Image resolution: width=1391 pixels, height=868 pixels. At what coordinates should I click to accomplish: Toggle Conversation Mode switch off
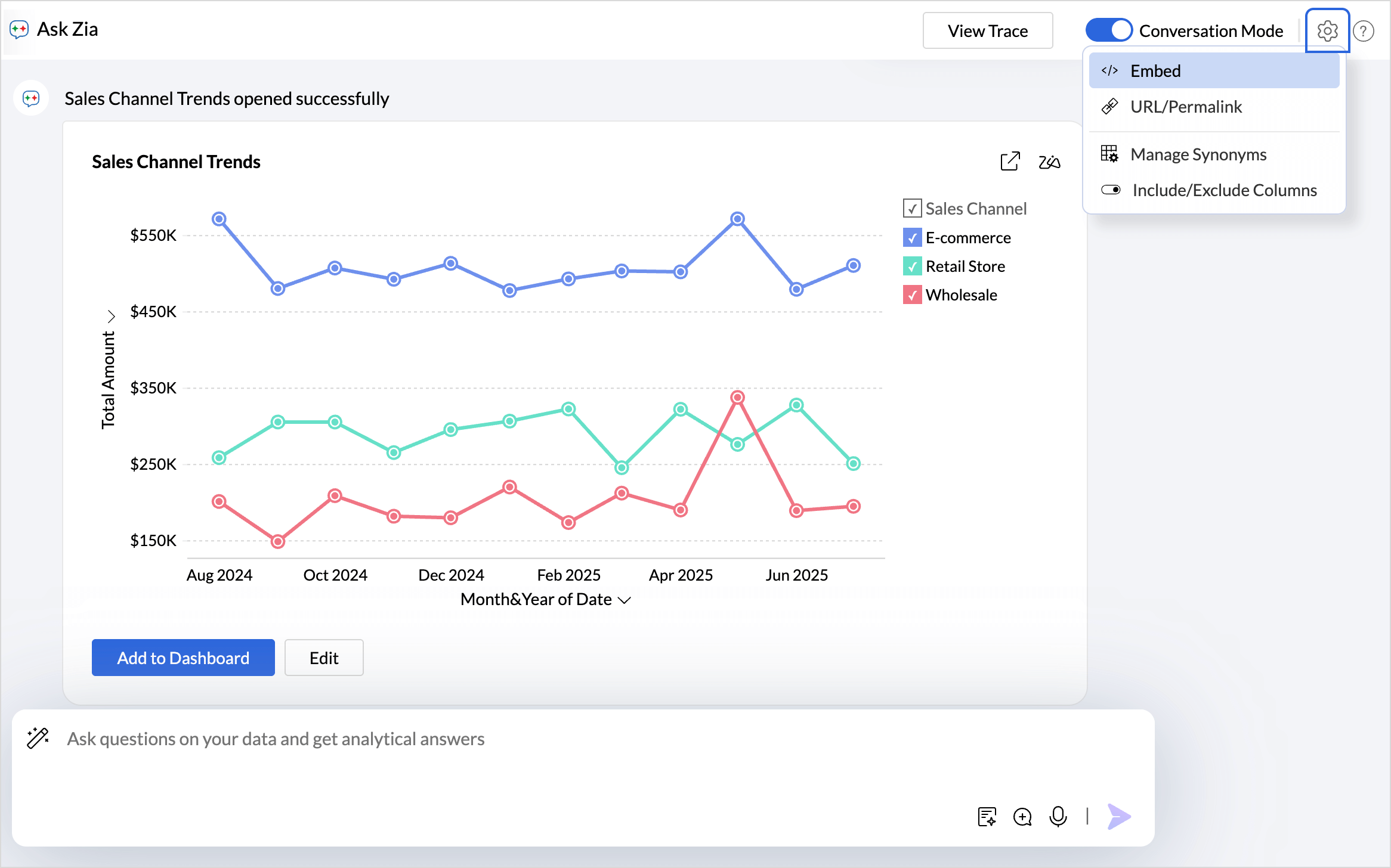click(x=1108, y=30)
